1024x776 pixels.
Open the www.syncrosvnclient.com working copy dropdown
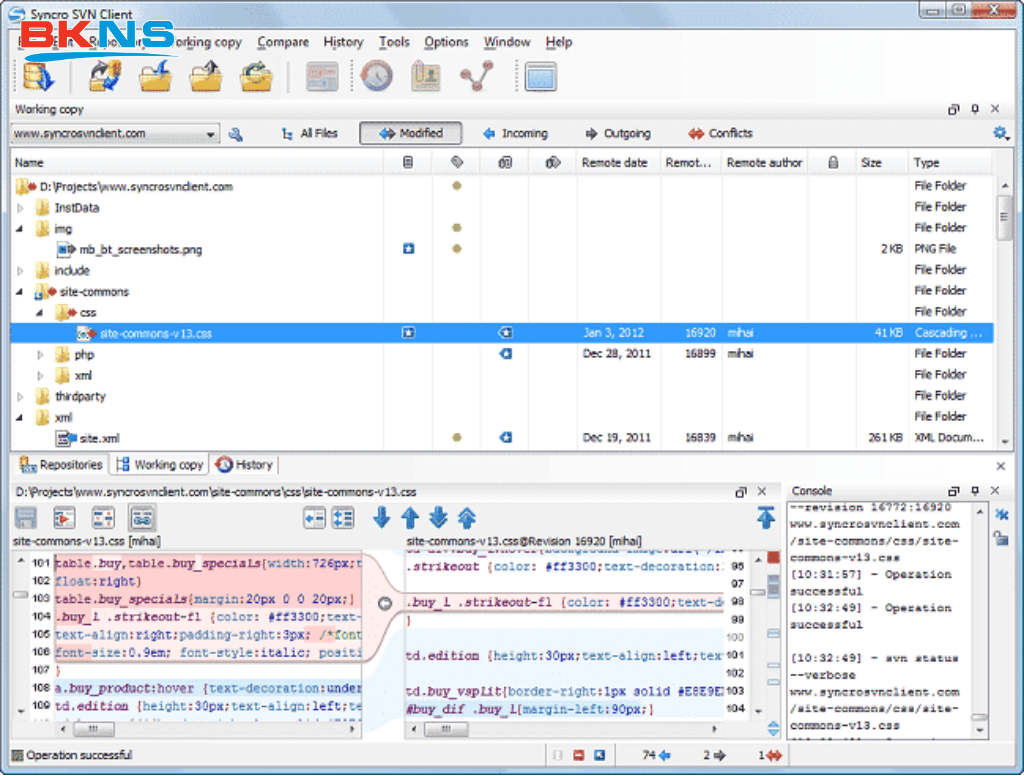(x=211, y=134)
